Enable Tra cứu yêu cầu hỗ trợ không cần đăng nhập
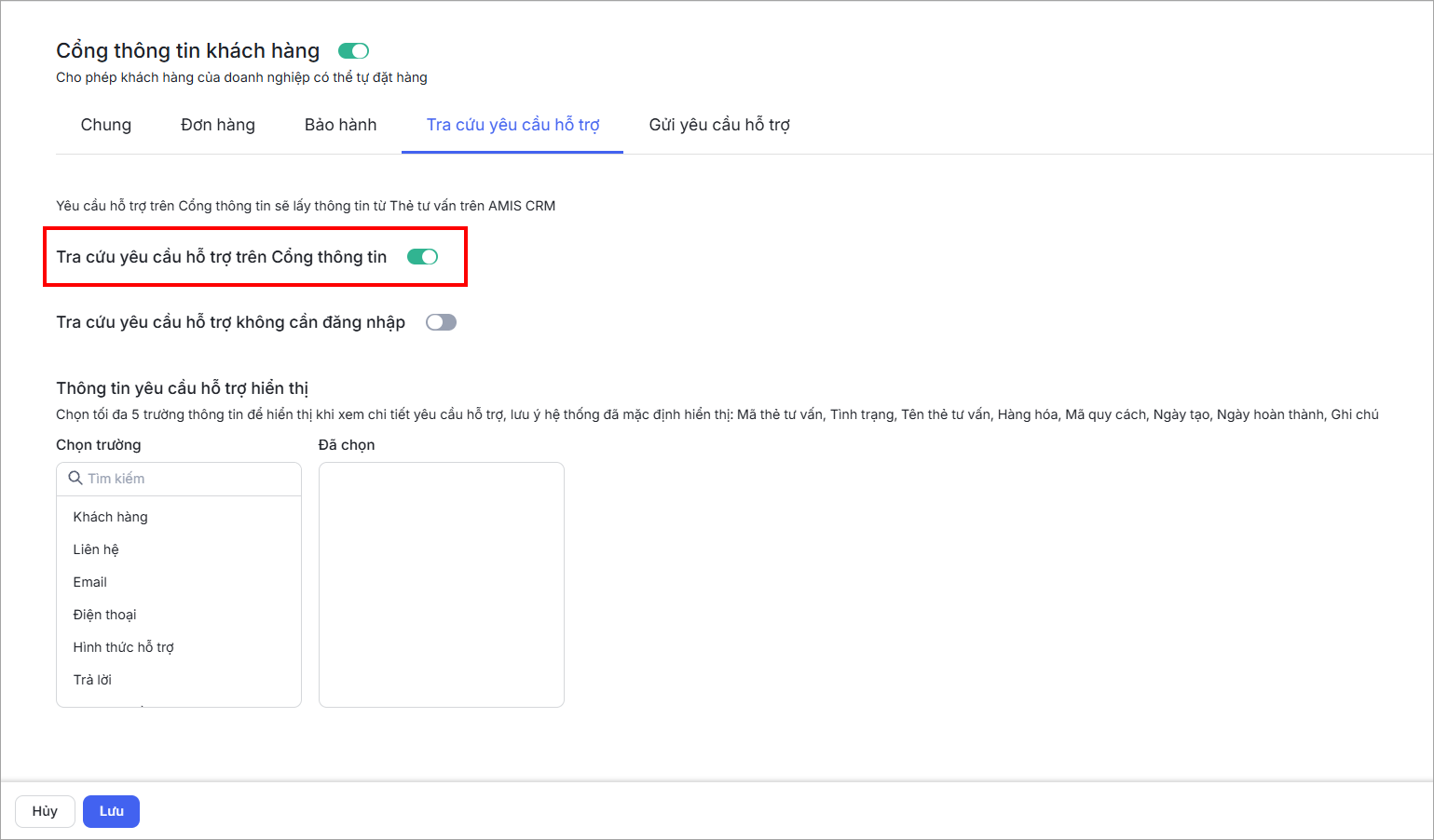 tap(441, 322)
